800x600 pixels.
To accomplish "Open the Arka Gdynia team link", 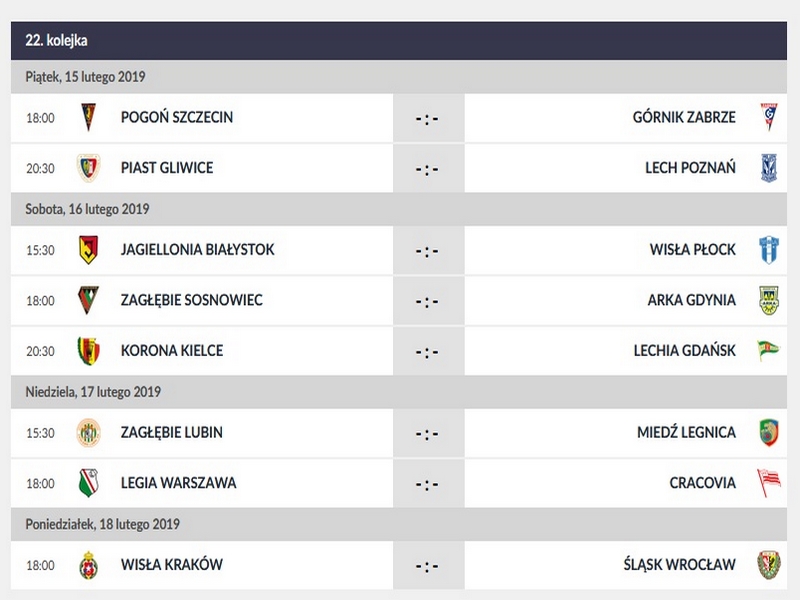I will coord(691,300).
